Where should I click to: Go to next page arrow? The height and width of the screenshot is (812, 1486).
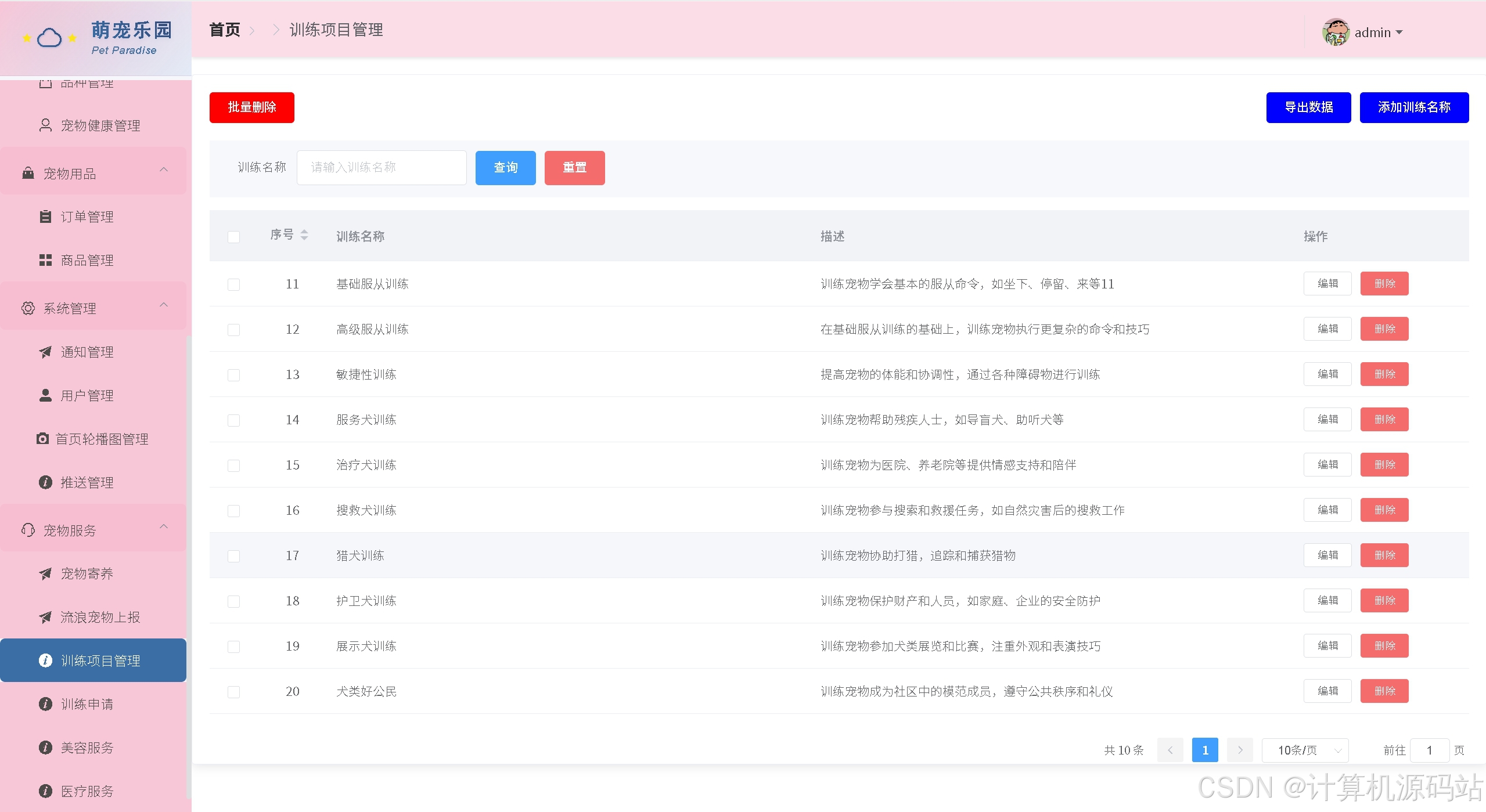[x=1240, y=750]
